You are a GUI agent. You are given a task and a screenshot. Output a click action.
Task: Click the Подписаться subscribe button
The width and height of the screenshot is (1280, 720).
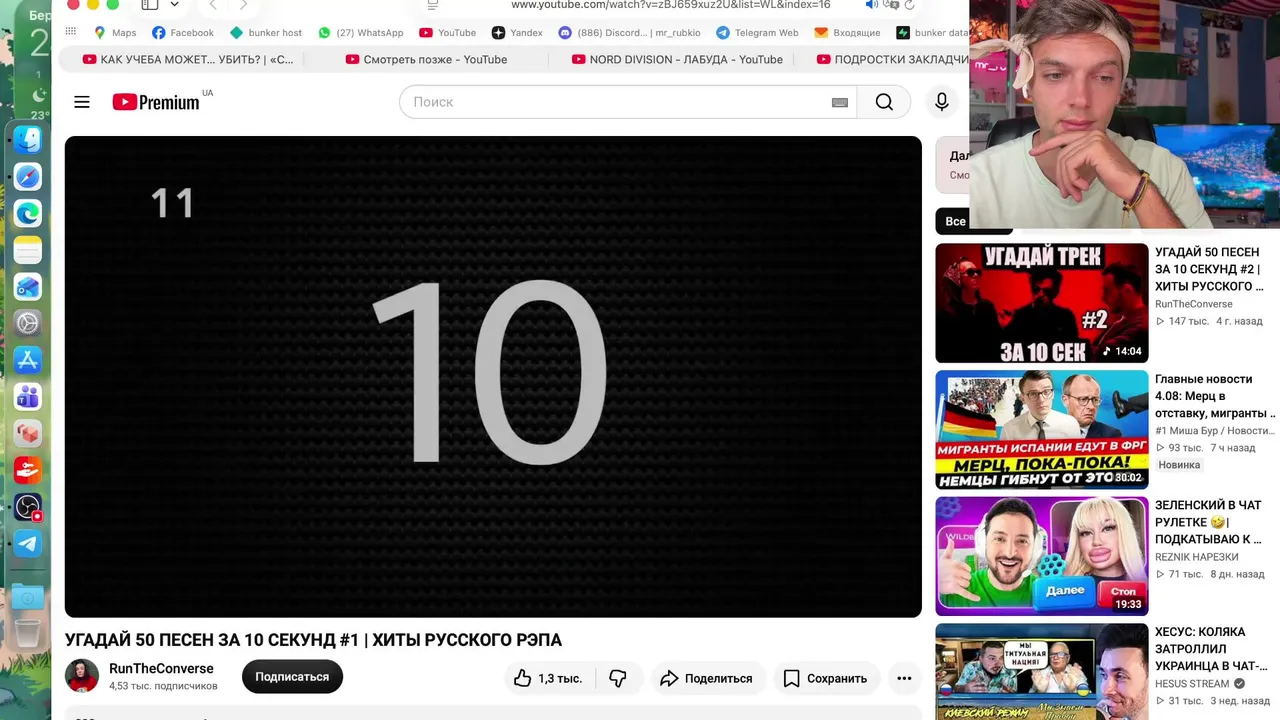click(x=292, y=677)
